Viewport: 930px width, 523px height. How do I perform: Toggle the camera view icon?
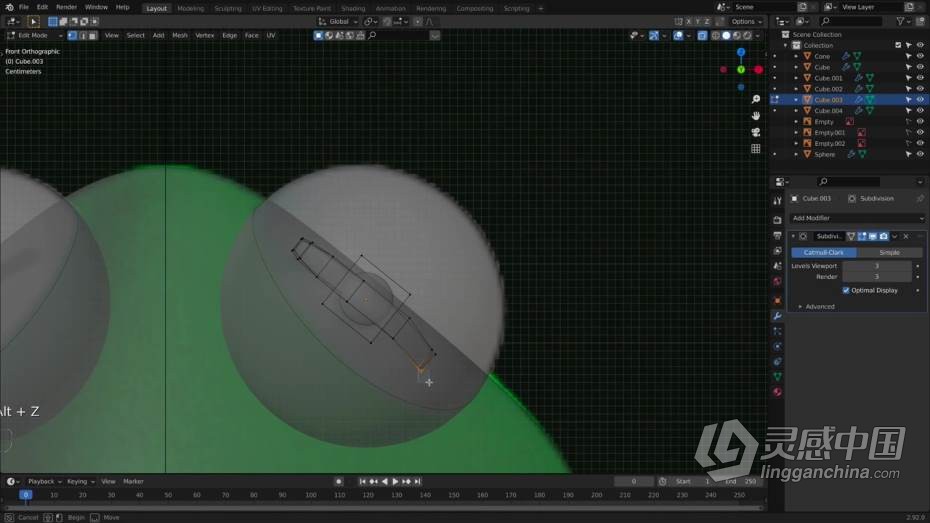click(756, 132)
